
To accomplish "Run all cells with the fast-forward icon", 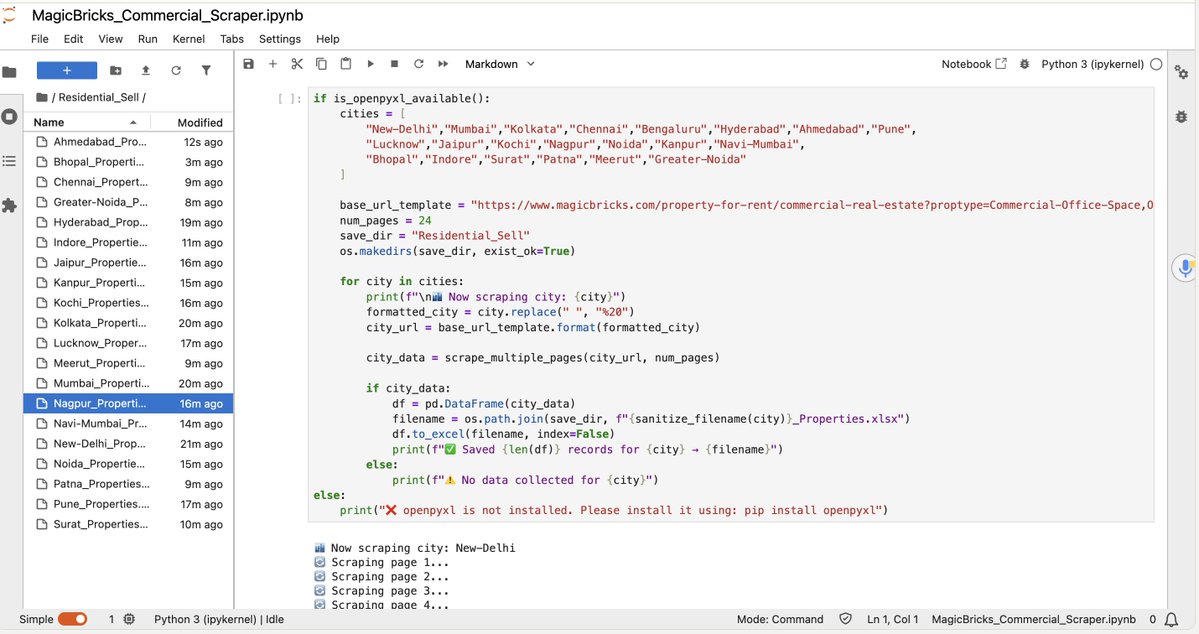I will click(441, 63).
